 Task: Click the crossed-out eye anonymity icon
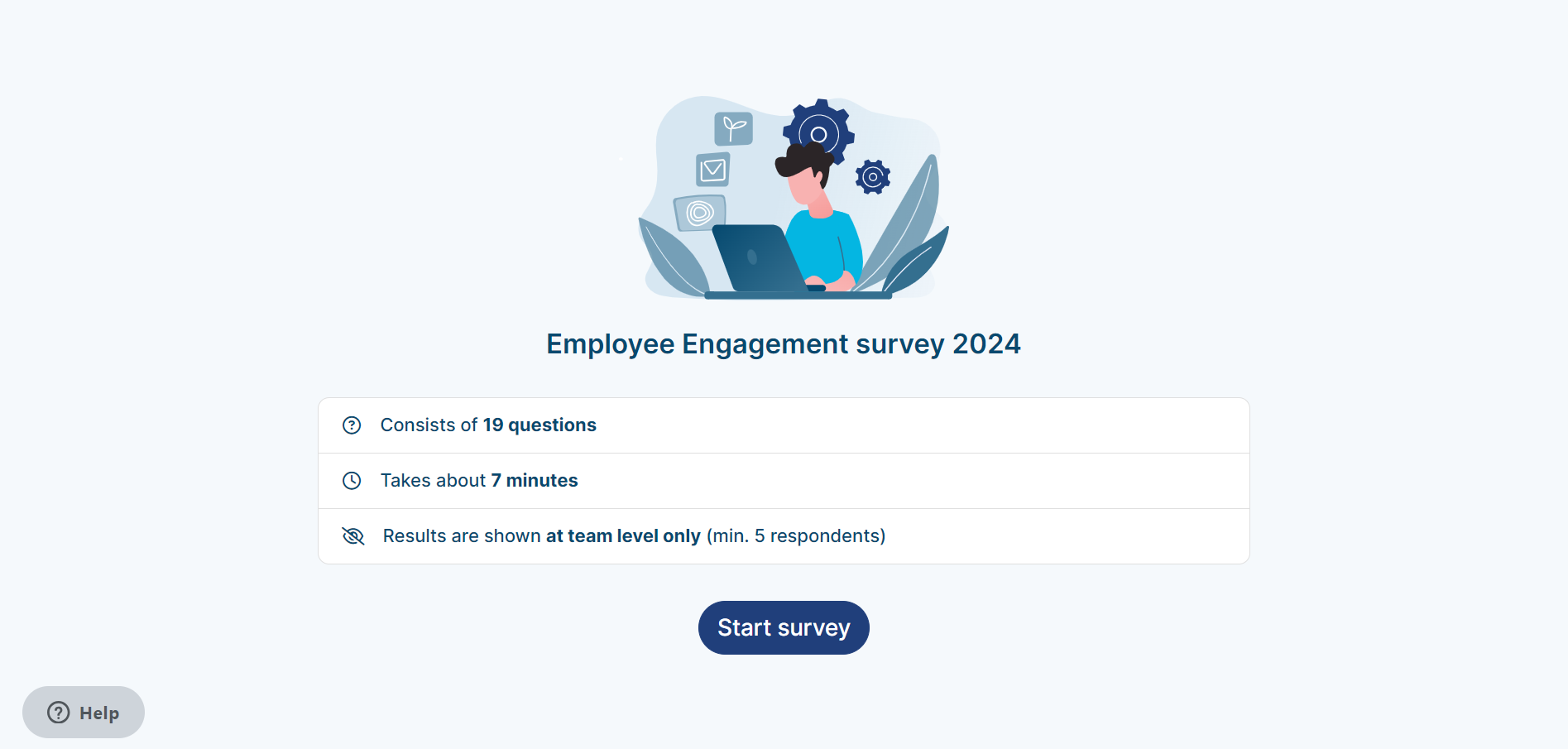(353, 536)
